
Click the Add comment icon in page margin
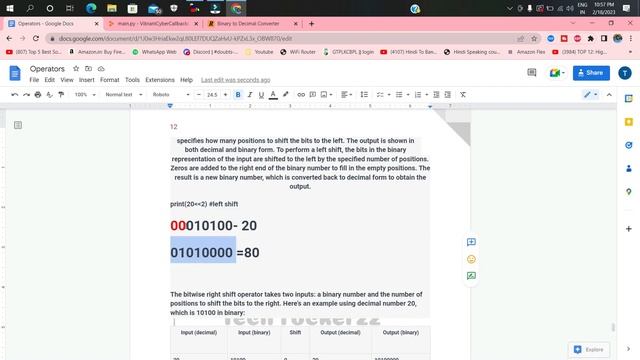point(471,242)
